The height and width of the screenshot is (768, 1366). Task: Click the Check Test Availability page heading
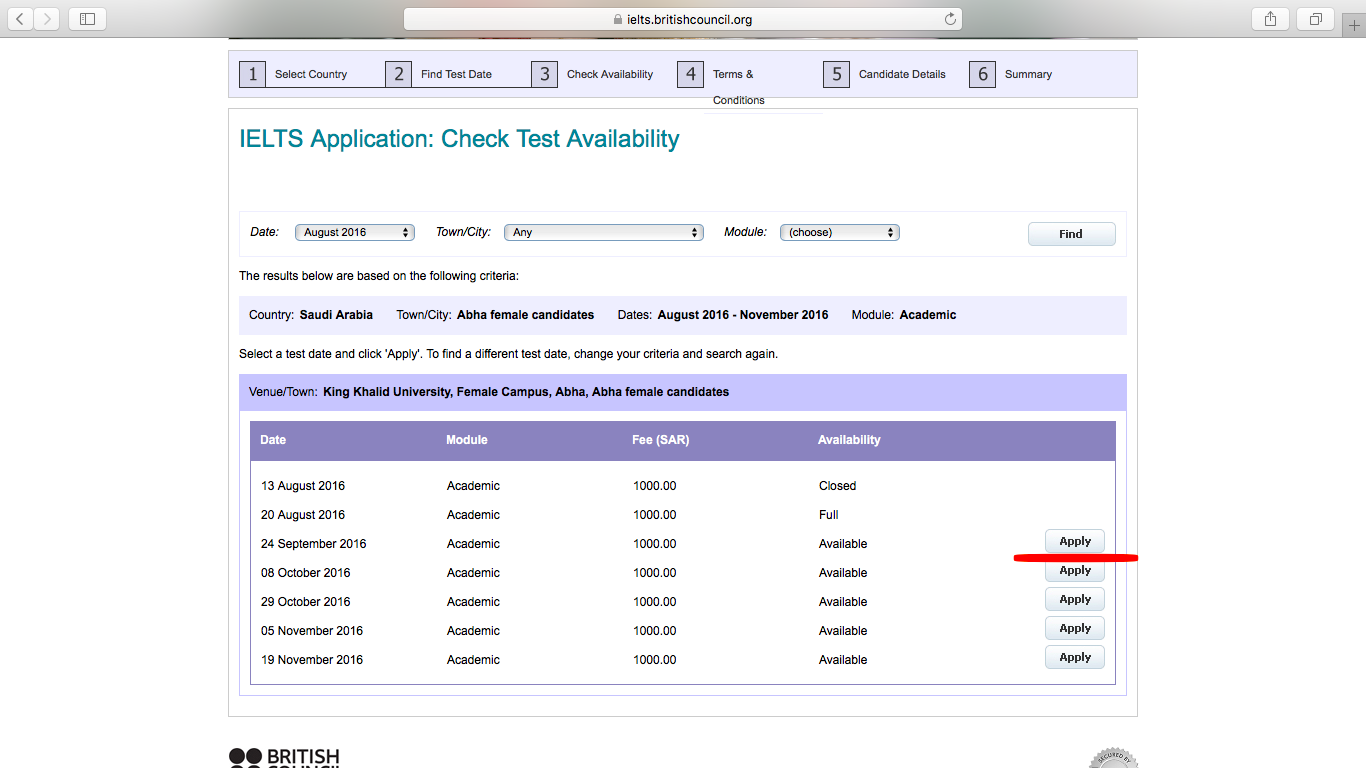(459, 139)
